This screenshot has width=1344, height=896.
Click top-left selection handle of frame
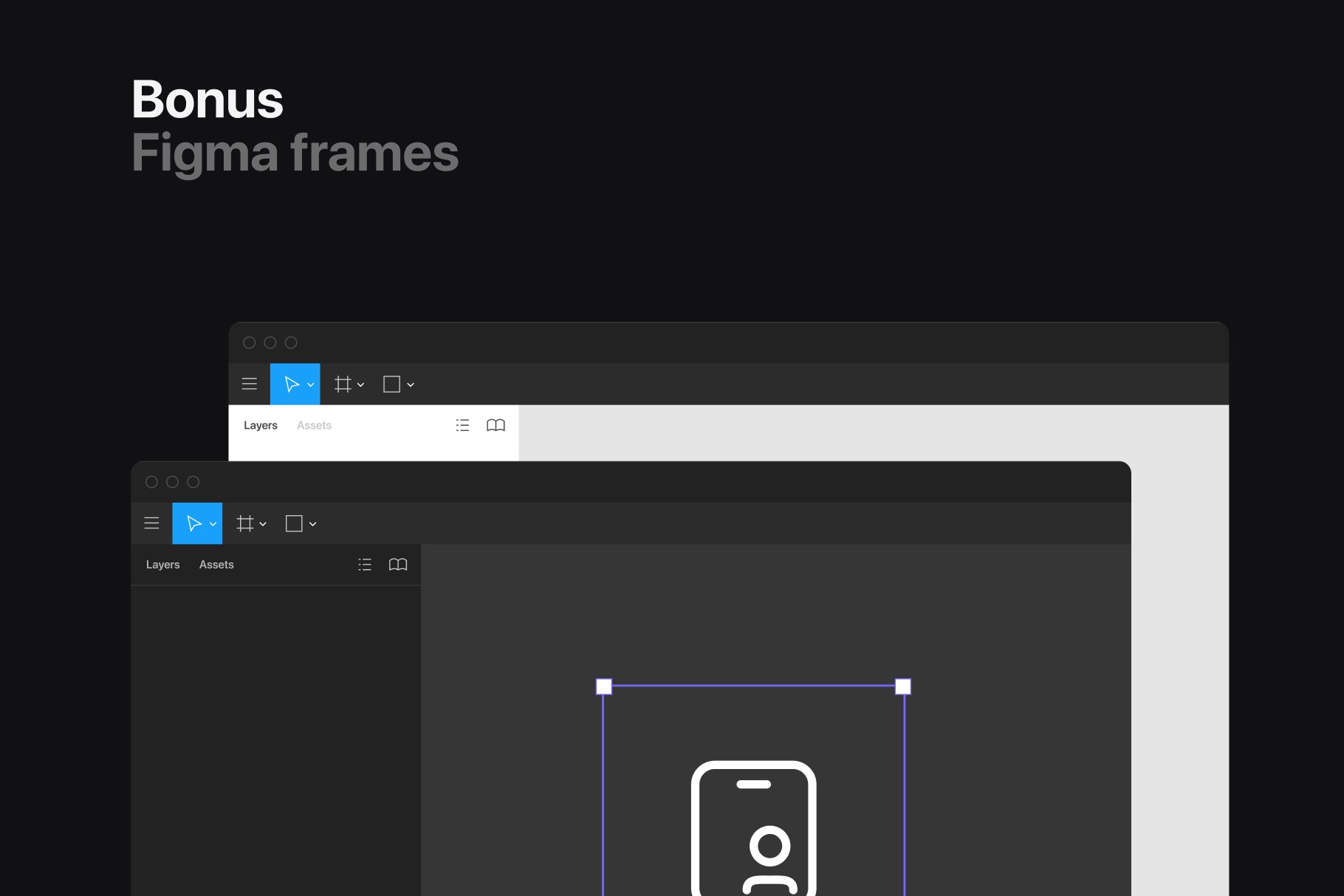tap(604, 686)
